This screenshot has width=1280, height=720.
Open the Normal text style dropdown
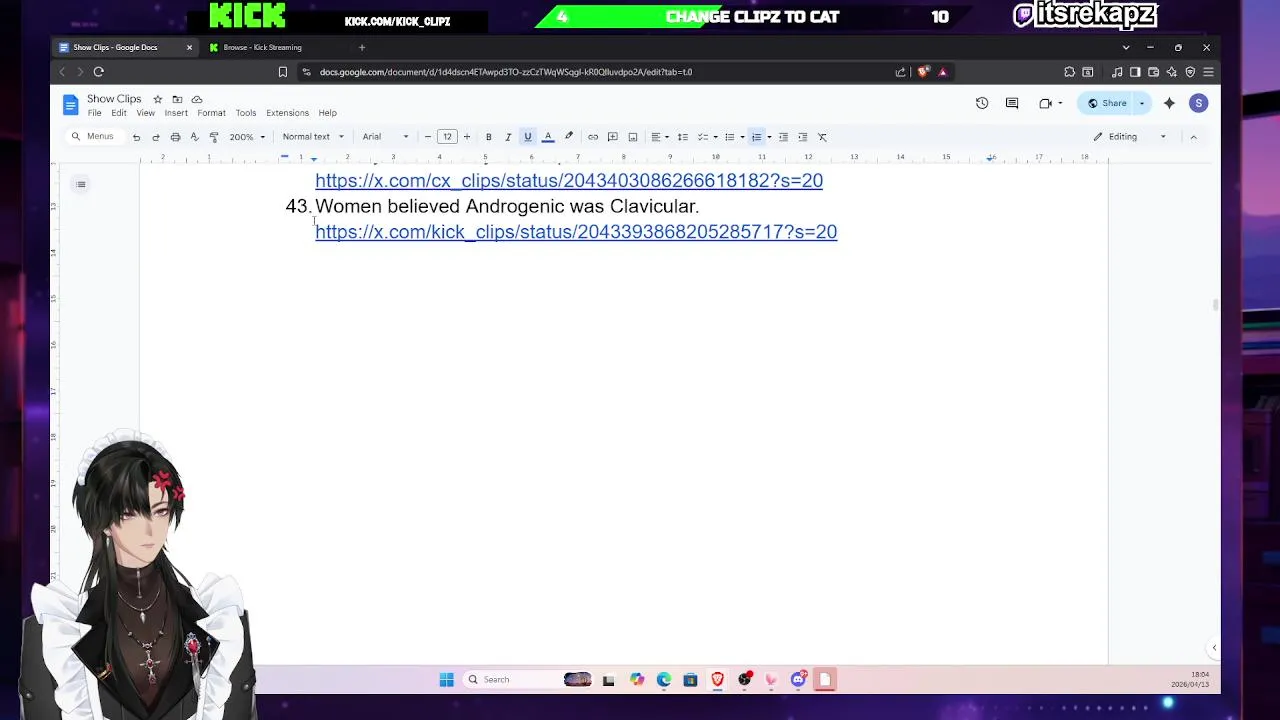[x=313, y=137]
